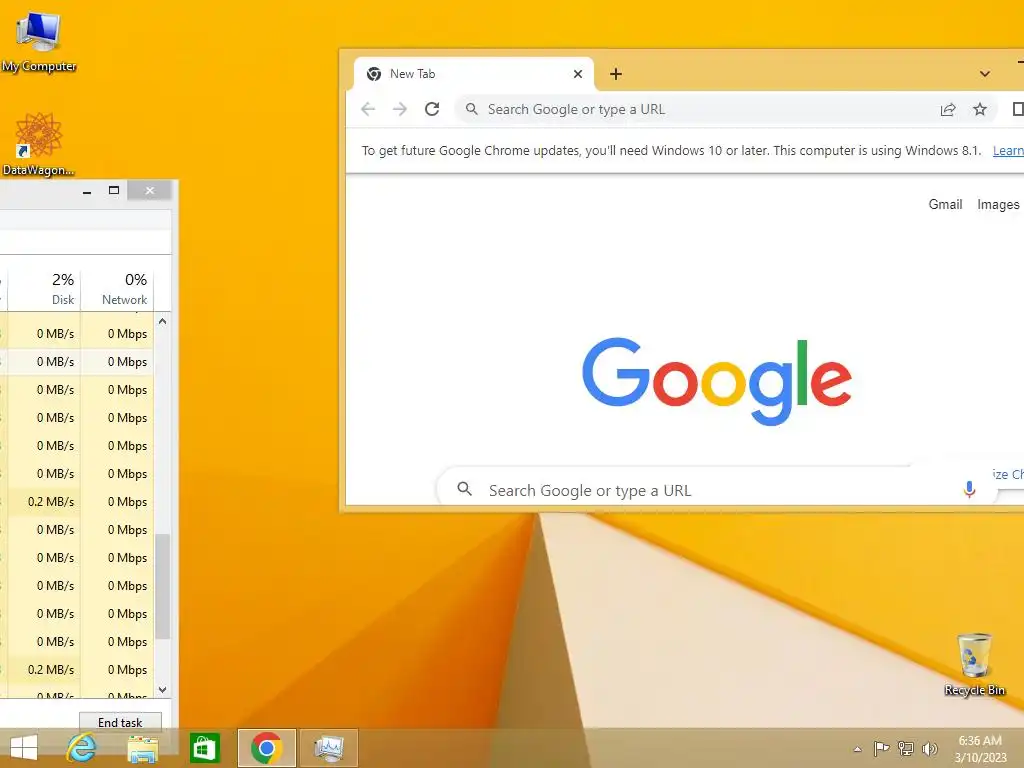Switch to Task Manager on the taskbar
1024x768 pixels.
328,748
